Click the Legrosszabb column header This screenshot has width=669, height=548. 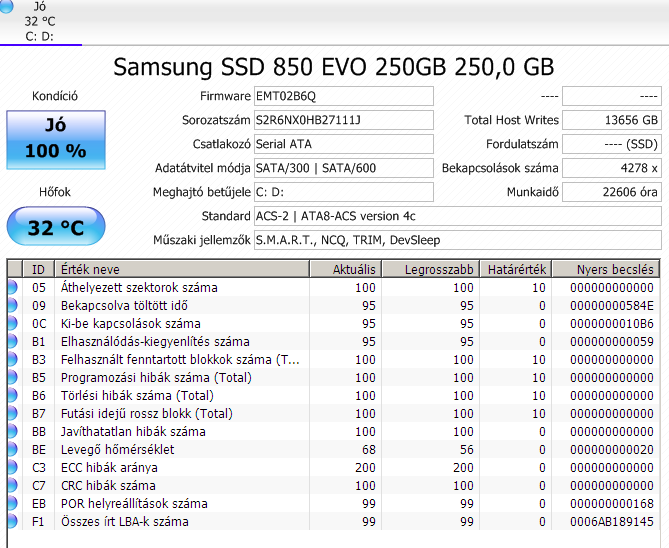pos(431,269)
